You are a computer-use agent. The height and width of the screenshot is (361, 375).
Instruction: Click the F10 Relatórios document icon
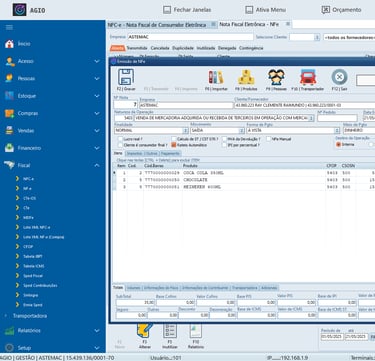[196, 331]
